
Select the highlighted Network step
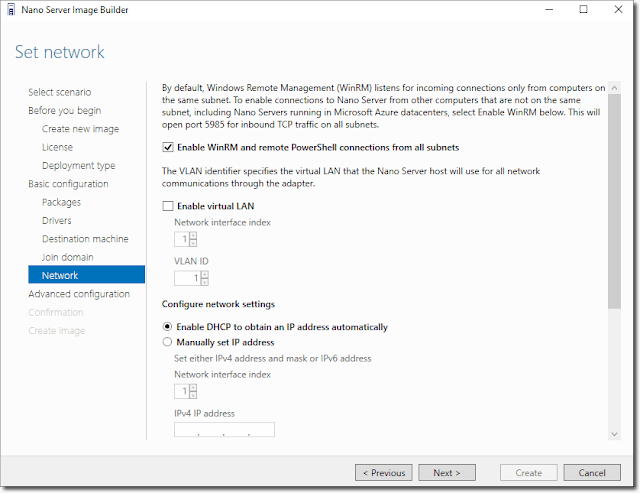[x=87, y=275]
